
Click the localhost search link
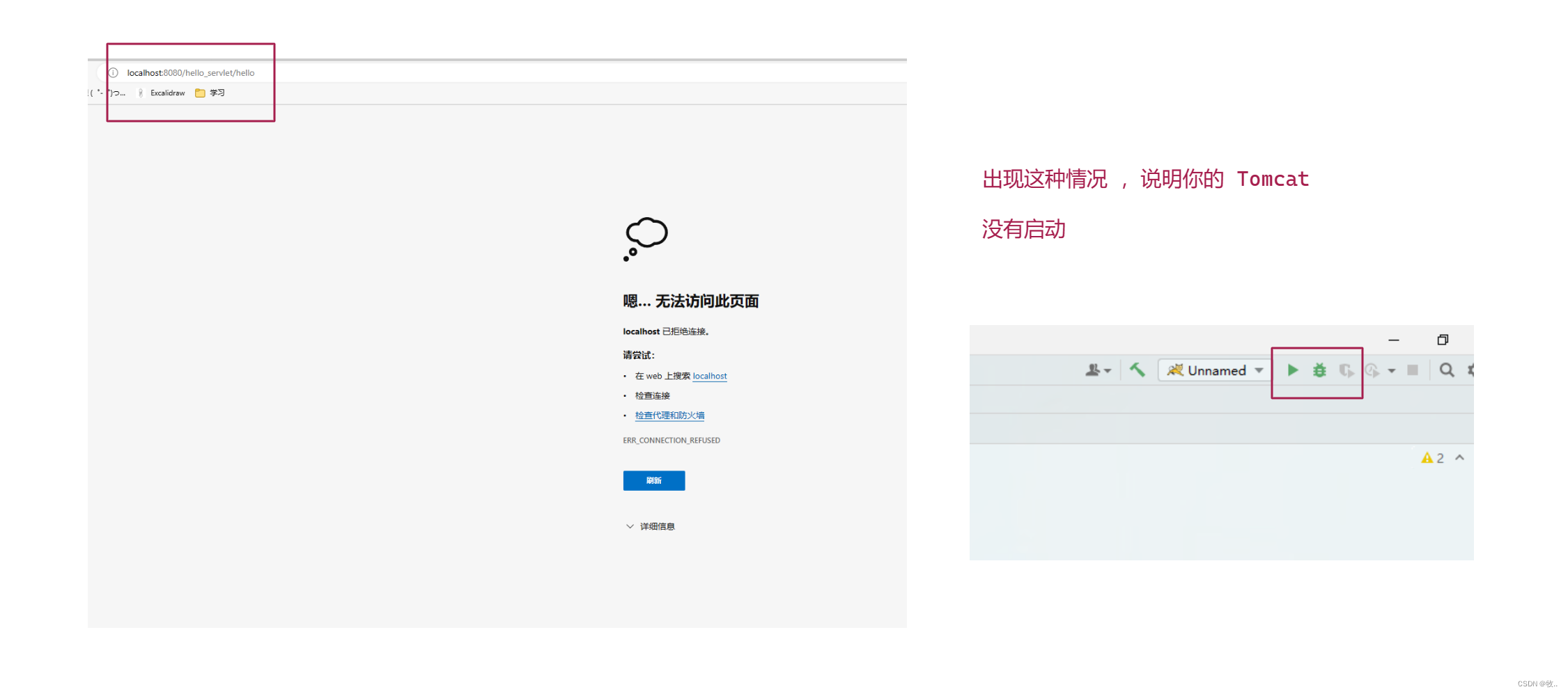[x=710, y=376]
